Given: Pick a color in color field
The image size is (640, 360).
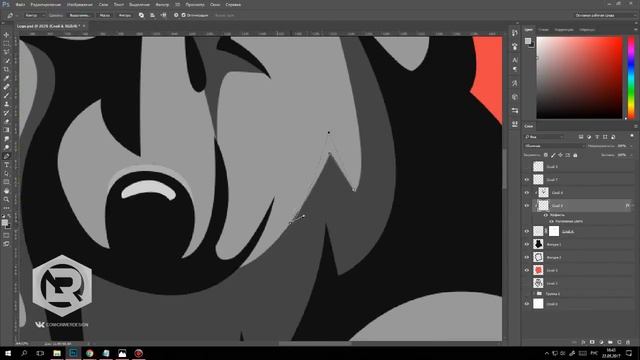Looking at the screenshot, I should click(580, 78).
